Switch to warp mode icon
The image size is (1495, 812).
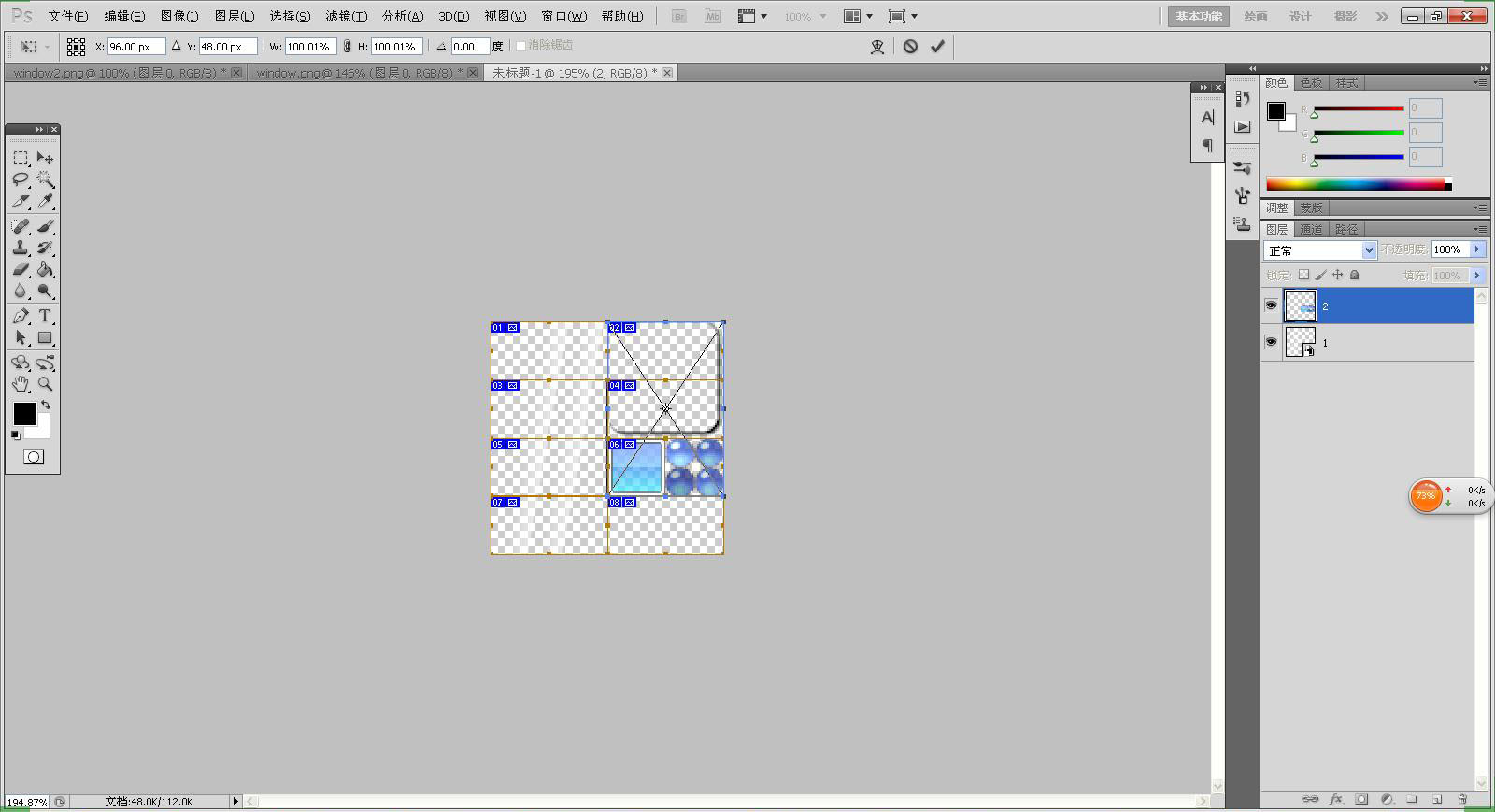click(x=877, y=47)
